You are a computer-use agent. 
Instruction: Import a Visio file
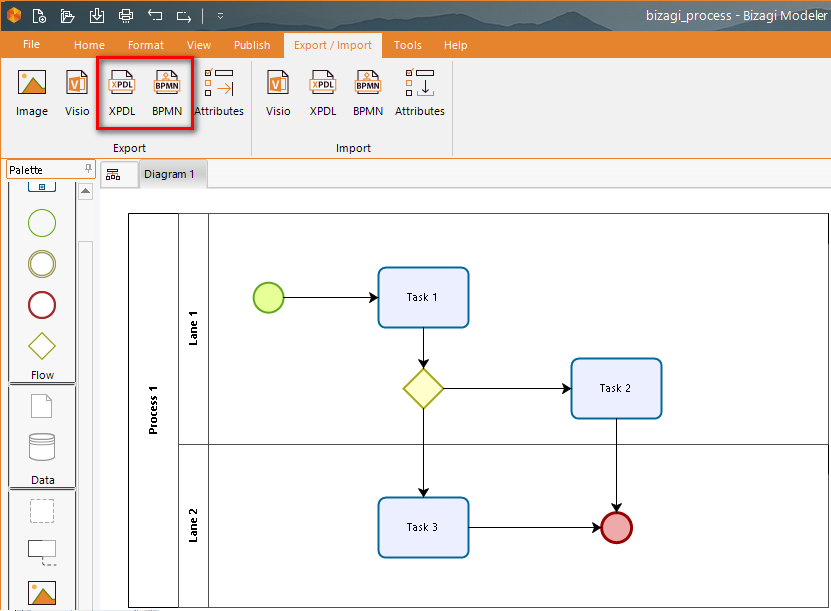(x=278, y=92)
